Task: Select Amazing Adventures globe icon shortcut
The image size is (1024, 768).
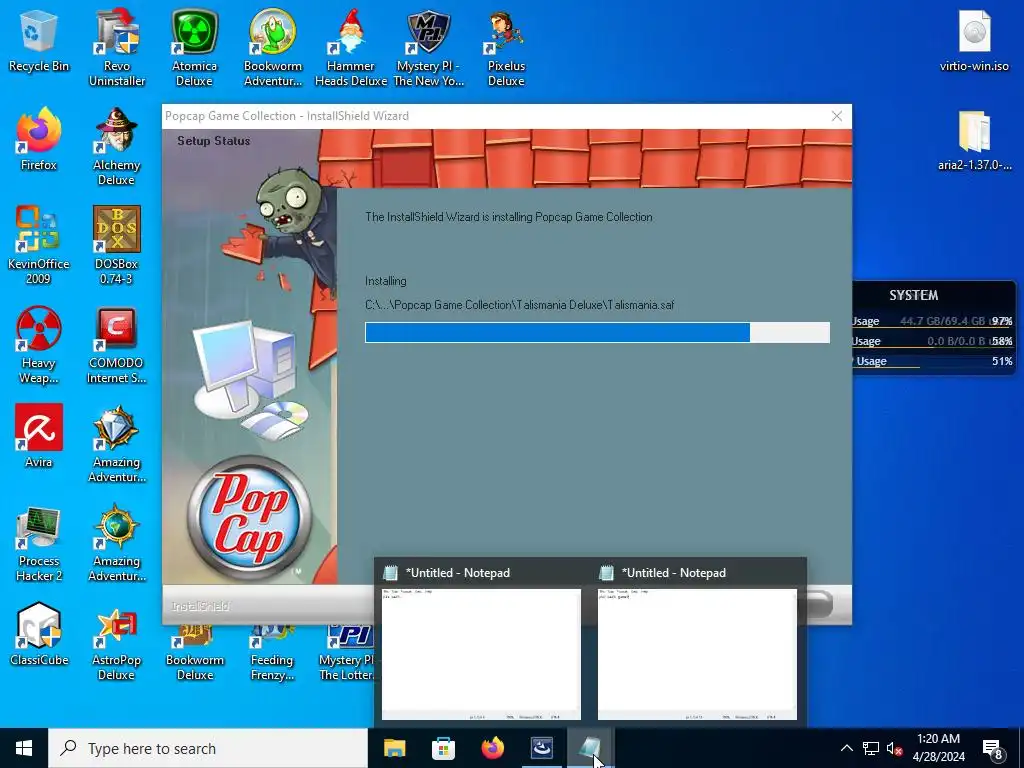Action: tap(116, 543)
